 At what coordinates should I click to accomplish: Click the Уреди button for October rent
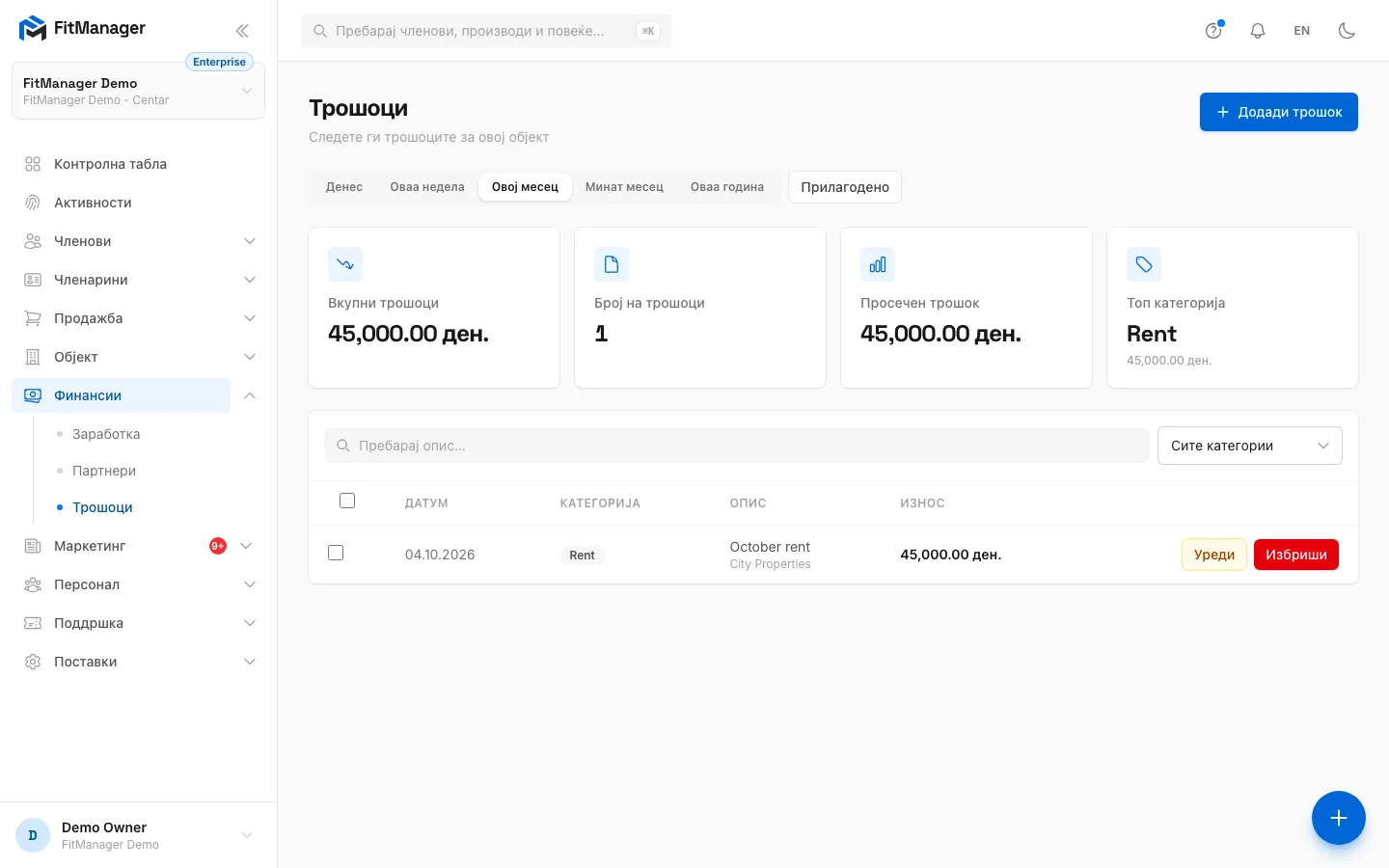pos(1214,555)
